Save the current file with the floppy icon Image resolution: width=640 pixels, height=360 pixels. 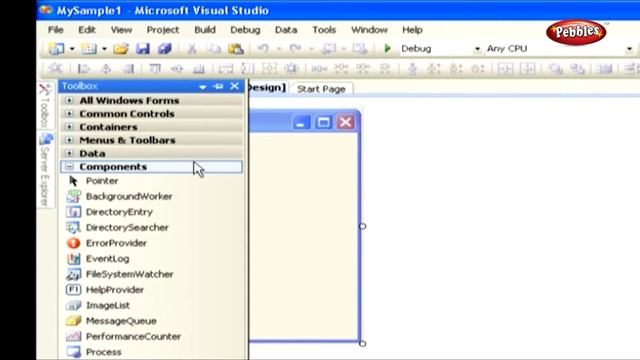142,49
